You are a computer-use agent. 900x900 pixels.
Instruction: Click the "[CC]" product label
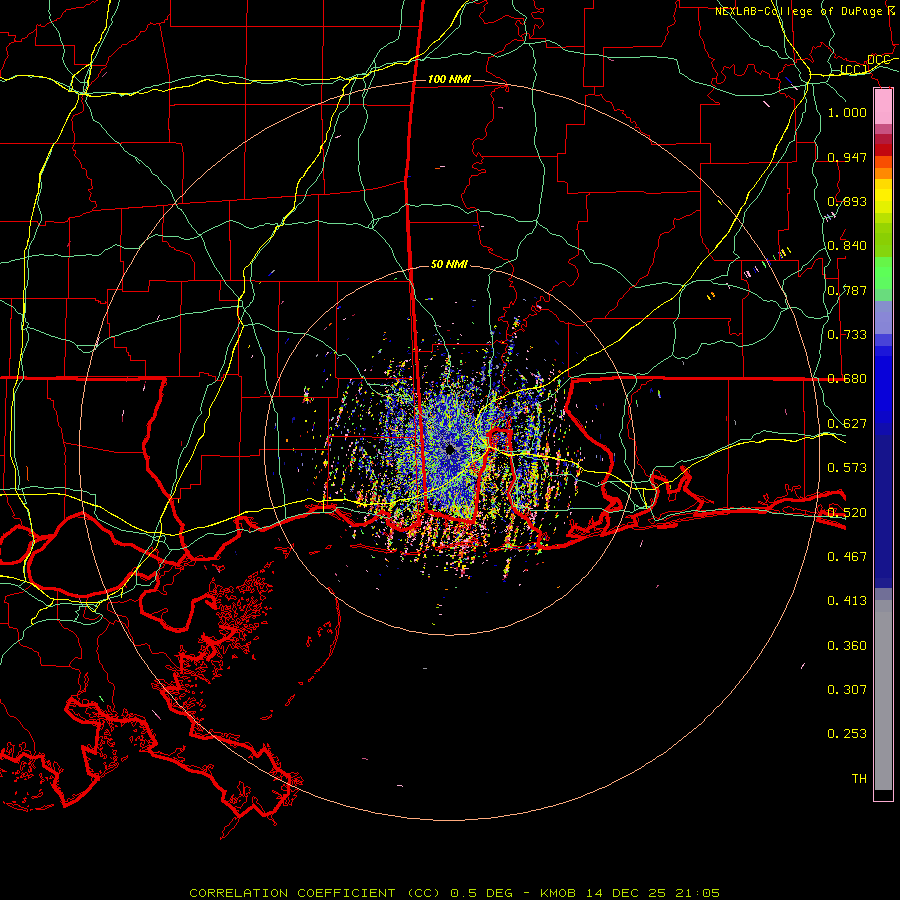click(x=854, y=69)
